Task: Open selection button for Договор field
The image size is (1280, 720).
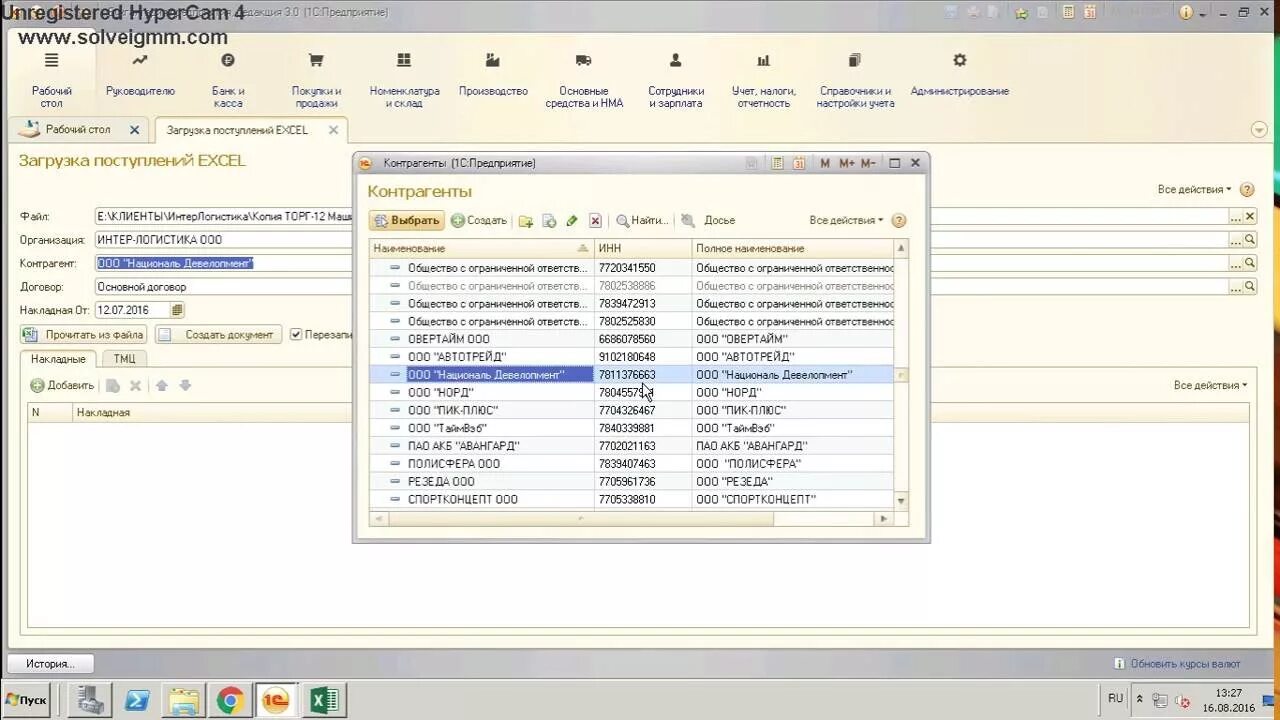Action: coord(1236,287)
